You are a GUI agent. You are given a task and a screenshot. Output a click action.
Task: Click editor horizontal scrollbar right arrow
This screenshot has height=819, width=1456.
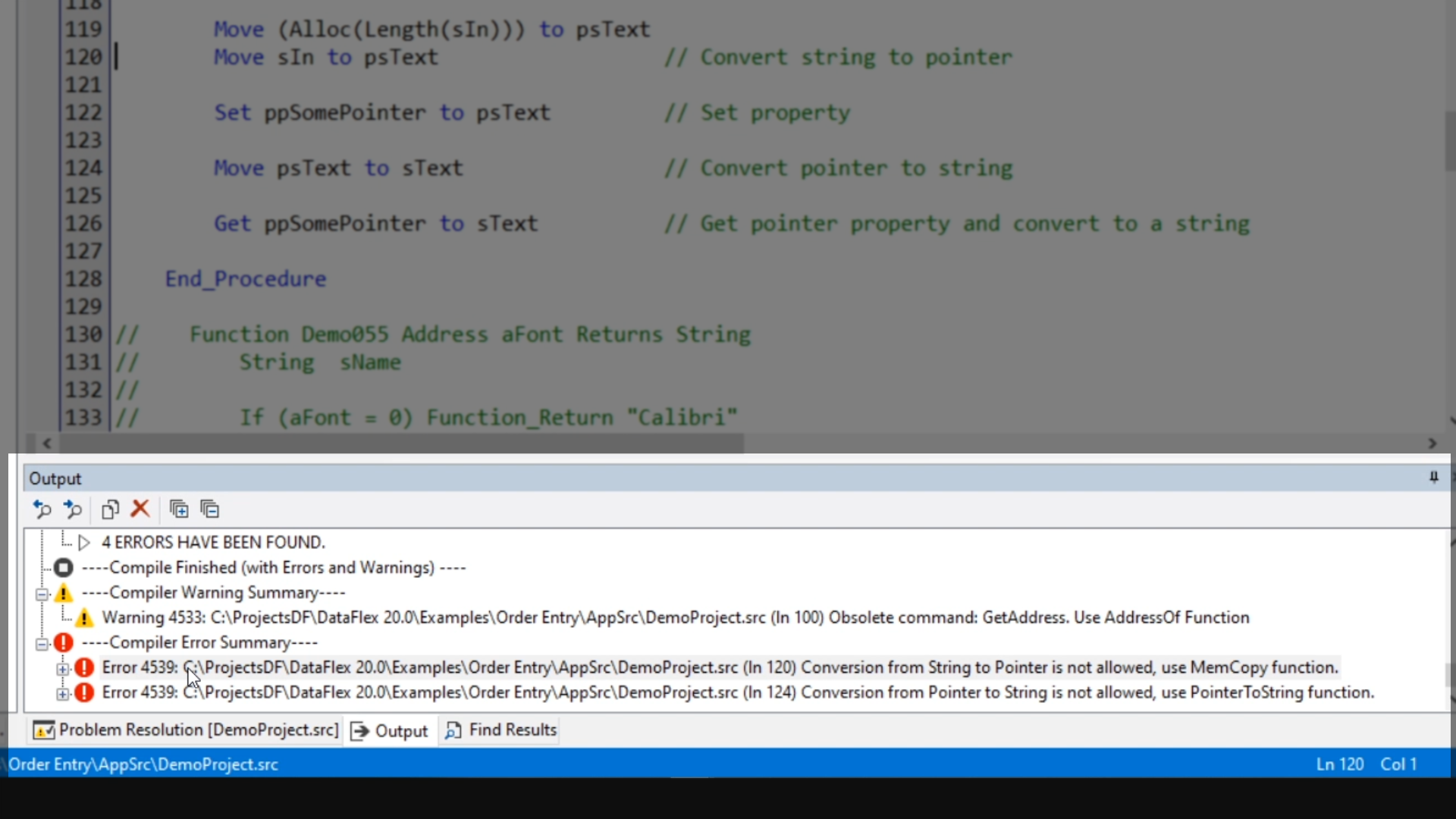[x=1432, y=444]
